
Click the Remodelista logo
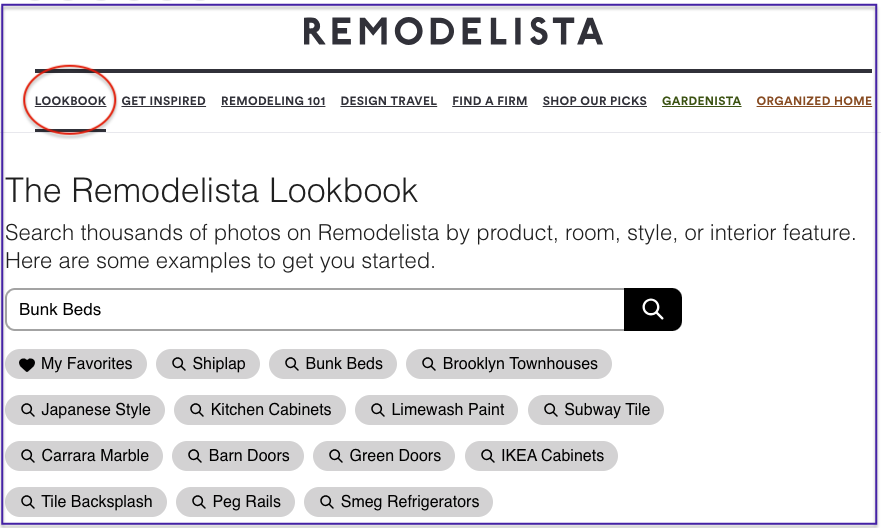(453, 32)
